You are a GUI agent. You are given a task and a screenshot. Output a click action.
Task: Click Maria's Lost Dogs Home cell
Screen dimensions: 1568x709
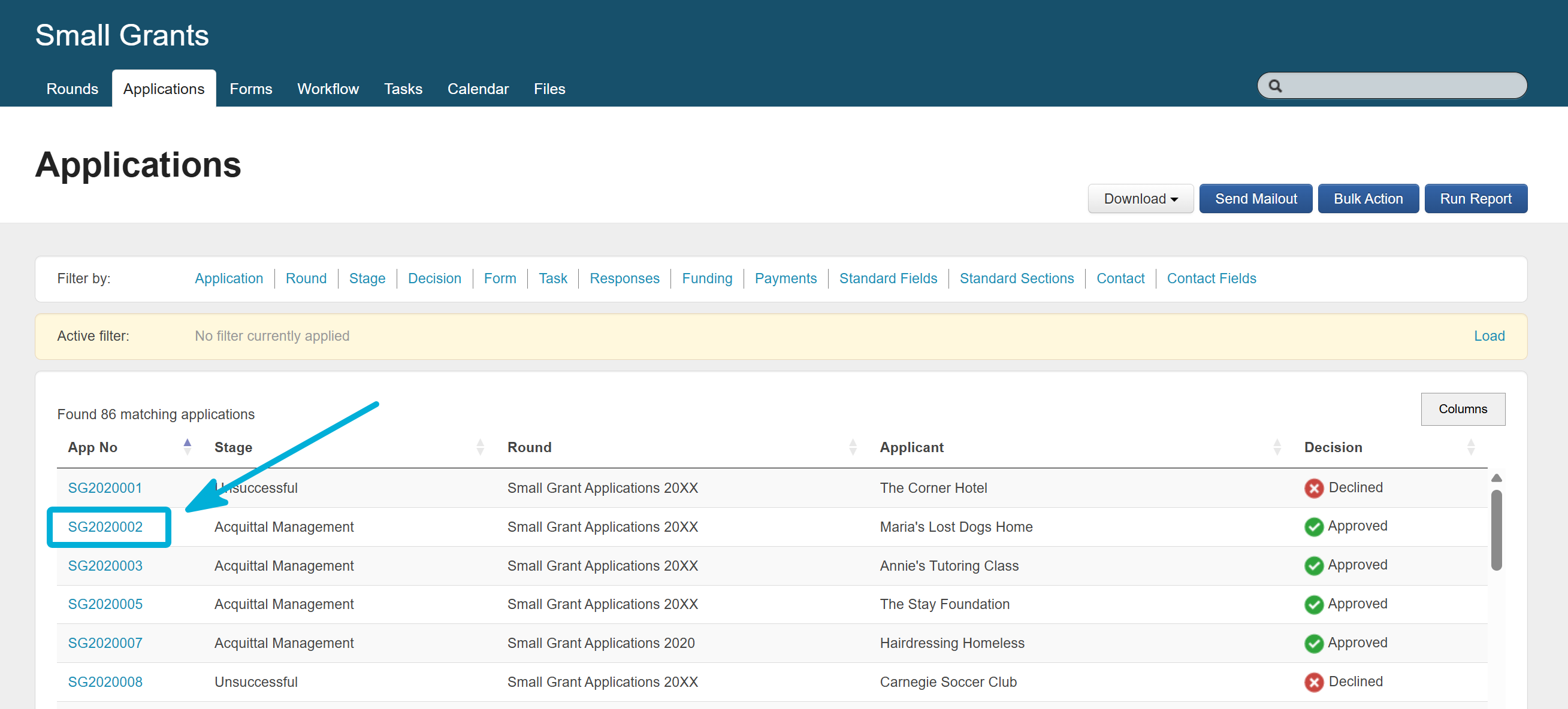click(956, 527)
